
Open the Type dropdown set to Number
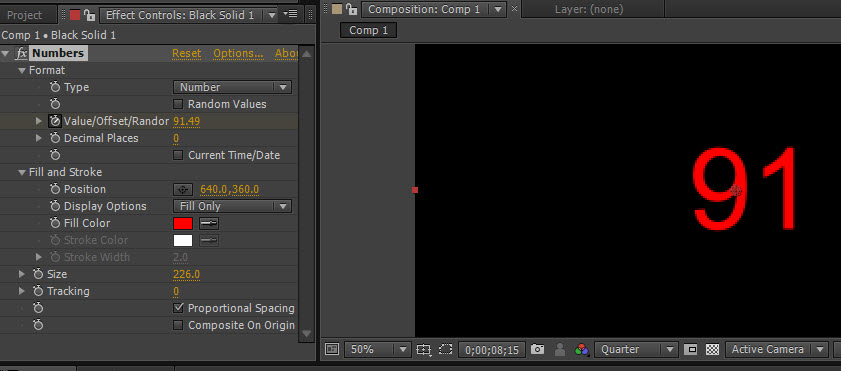pos(232,87)
